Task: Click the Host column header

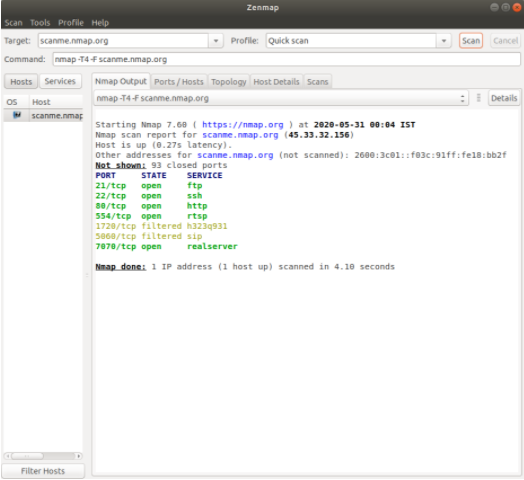Action: pos(56,102)
